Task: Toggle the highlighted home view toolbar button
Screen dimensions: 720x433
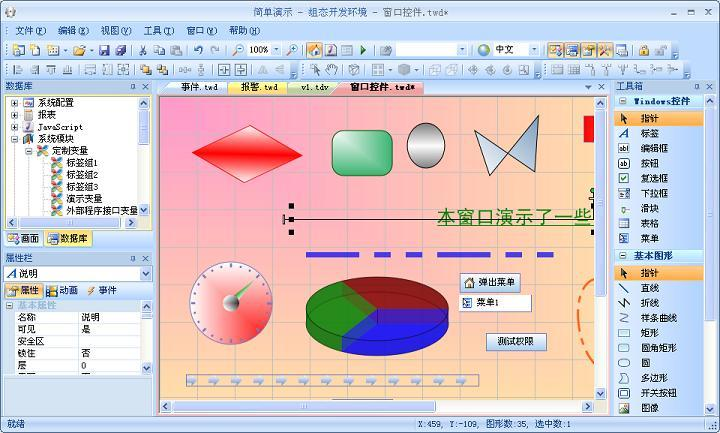Action: (315, 50)
